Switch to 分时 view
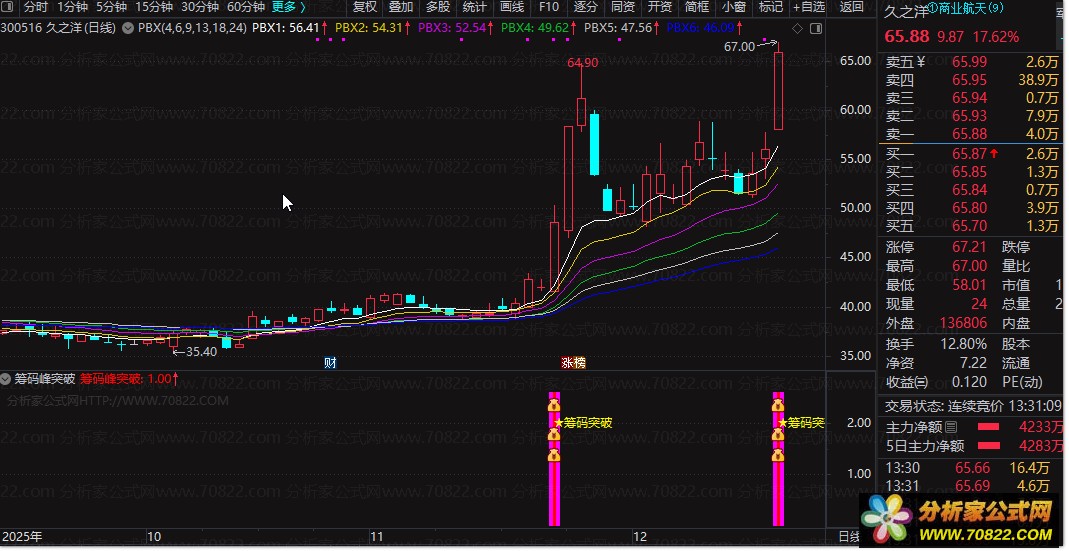Viewport: 1069px width, 551px height. (35, 8)
